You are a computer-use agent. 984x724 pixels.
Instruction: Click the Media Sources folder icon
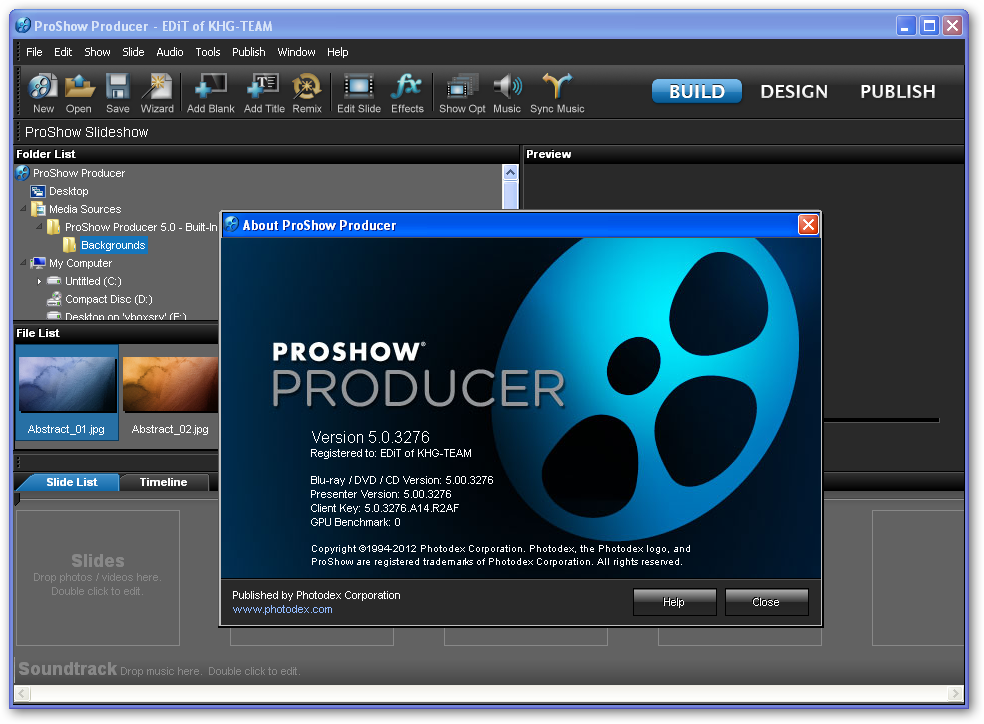[38, 209]
